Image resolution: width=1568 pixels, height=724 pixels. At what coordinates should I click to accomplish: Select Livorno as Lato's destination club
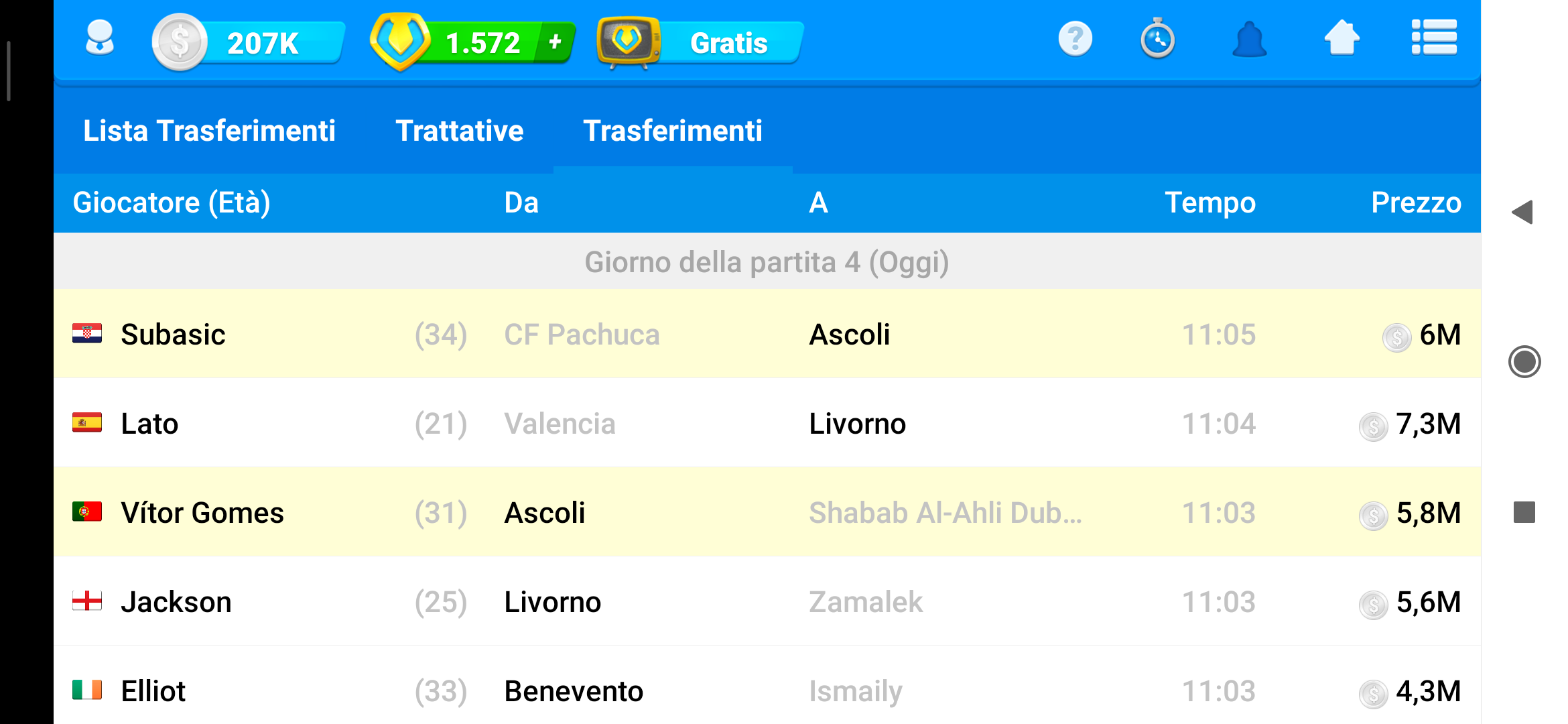pyautogui.click(x=857, y=424)
